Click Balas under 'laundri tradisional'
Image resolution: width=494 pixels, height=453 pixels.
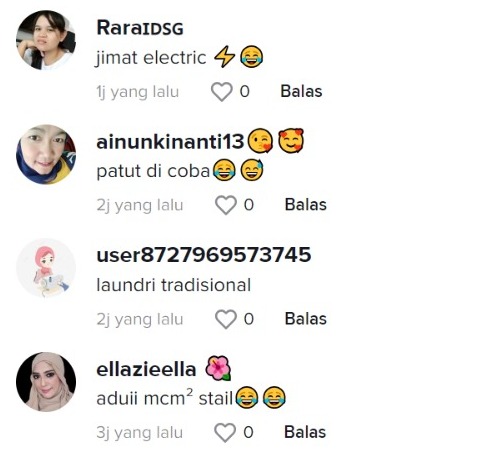point(306,319)
